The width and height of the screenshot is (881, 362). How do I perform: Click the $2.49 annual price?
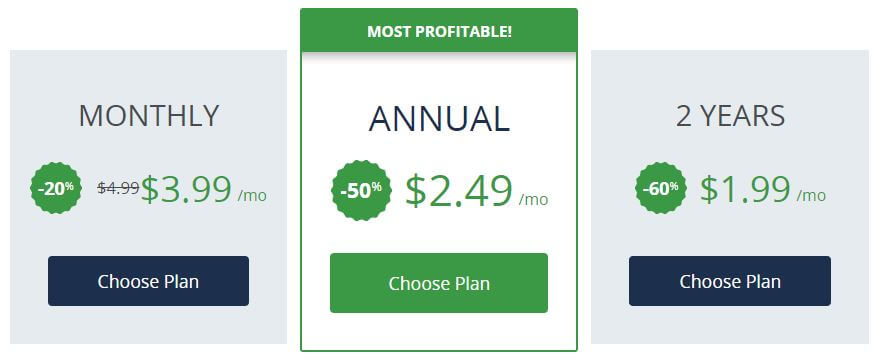tap(459, 191)
